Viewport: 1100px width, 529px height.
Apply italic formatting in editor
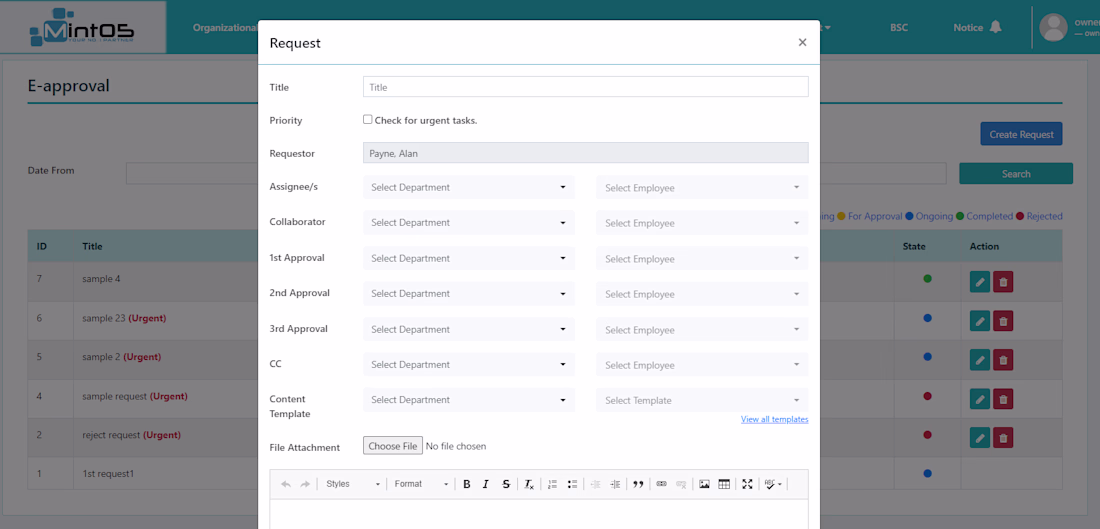(x=485, y=484)
